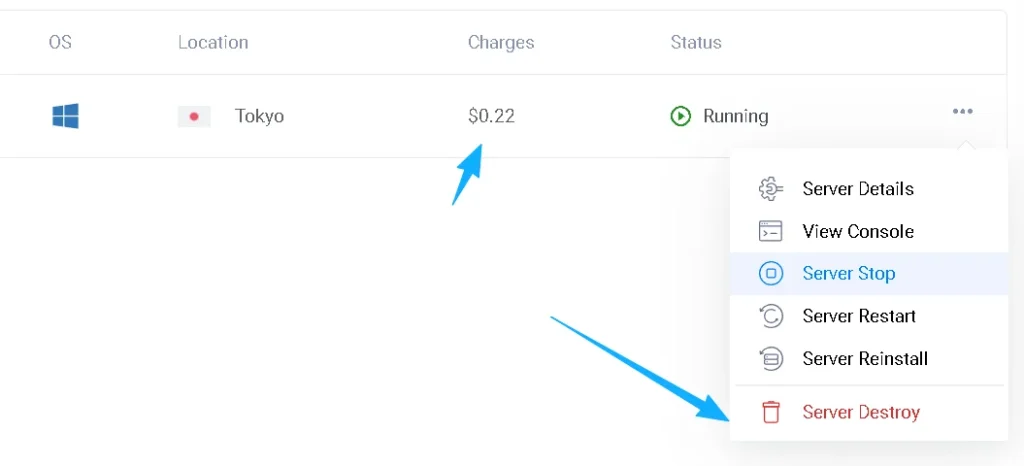Image resolution: width=1024 pixels, height=466 pixels.
Task: Click the red Server Destroy trash icon
Action: [770, 412]
